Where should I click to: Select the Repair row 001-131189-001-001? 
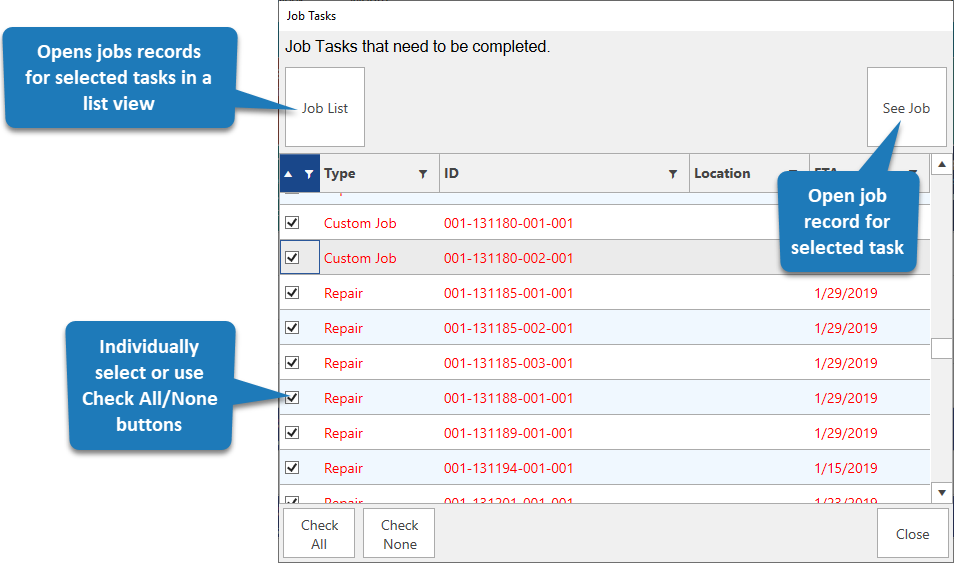tap(508, 433)
